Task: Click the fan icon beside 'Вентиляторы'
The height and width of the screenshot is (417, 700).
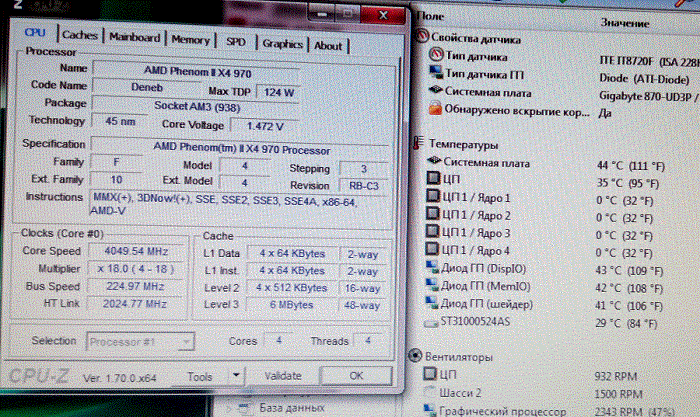Action: point(415,355)
